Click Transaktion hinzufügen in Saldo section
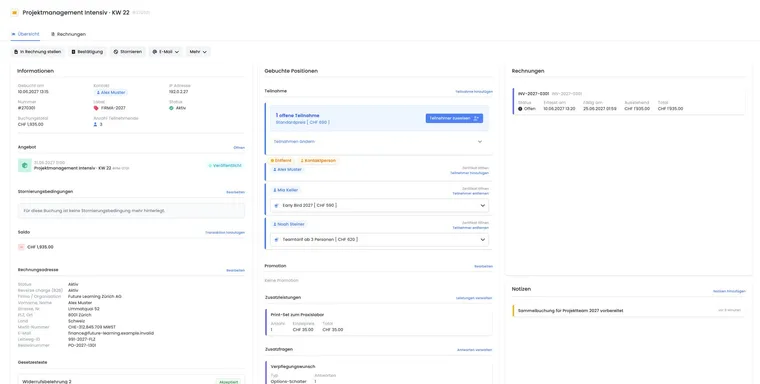The image size is (760, 384). coord(225,233)
